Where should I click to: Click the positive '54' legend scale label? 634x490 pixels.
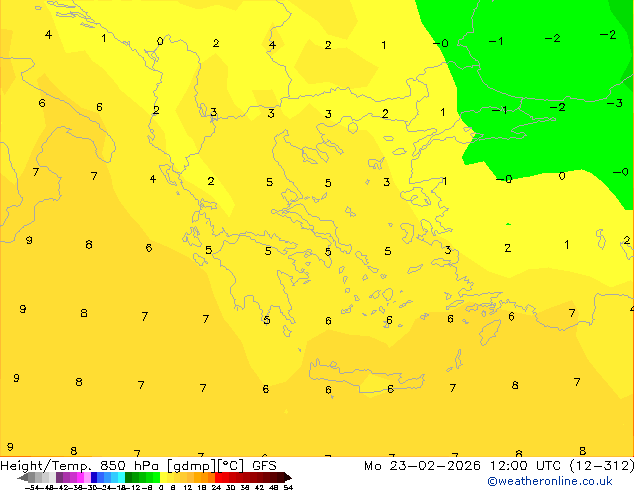(289, 488)
